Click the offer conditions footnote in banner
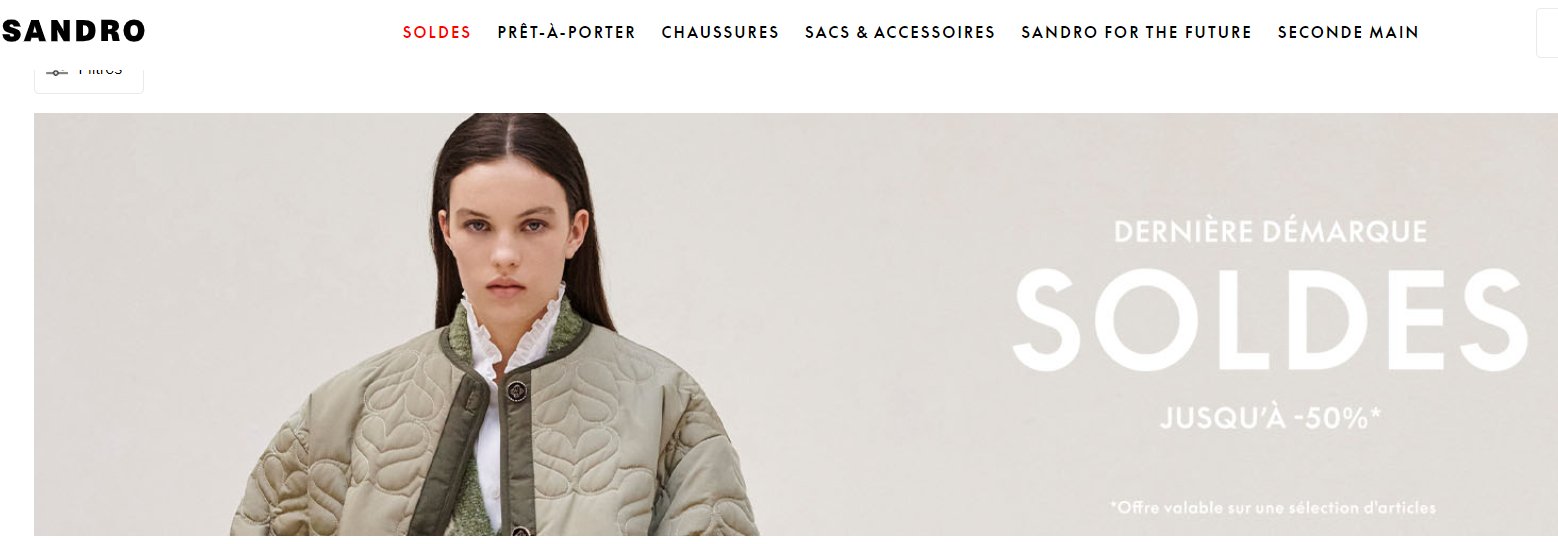1558x544 pixels. [x=1272, y=508]
